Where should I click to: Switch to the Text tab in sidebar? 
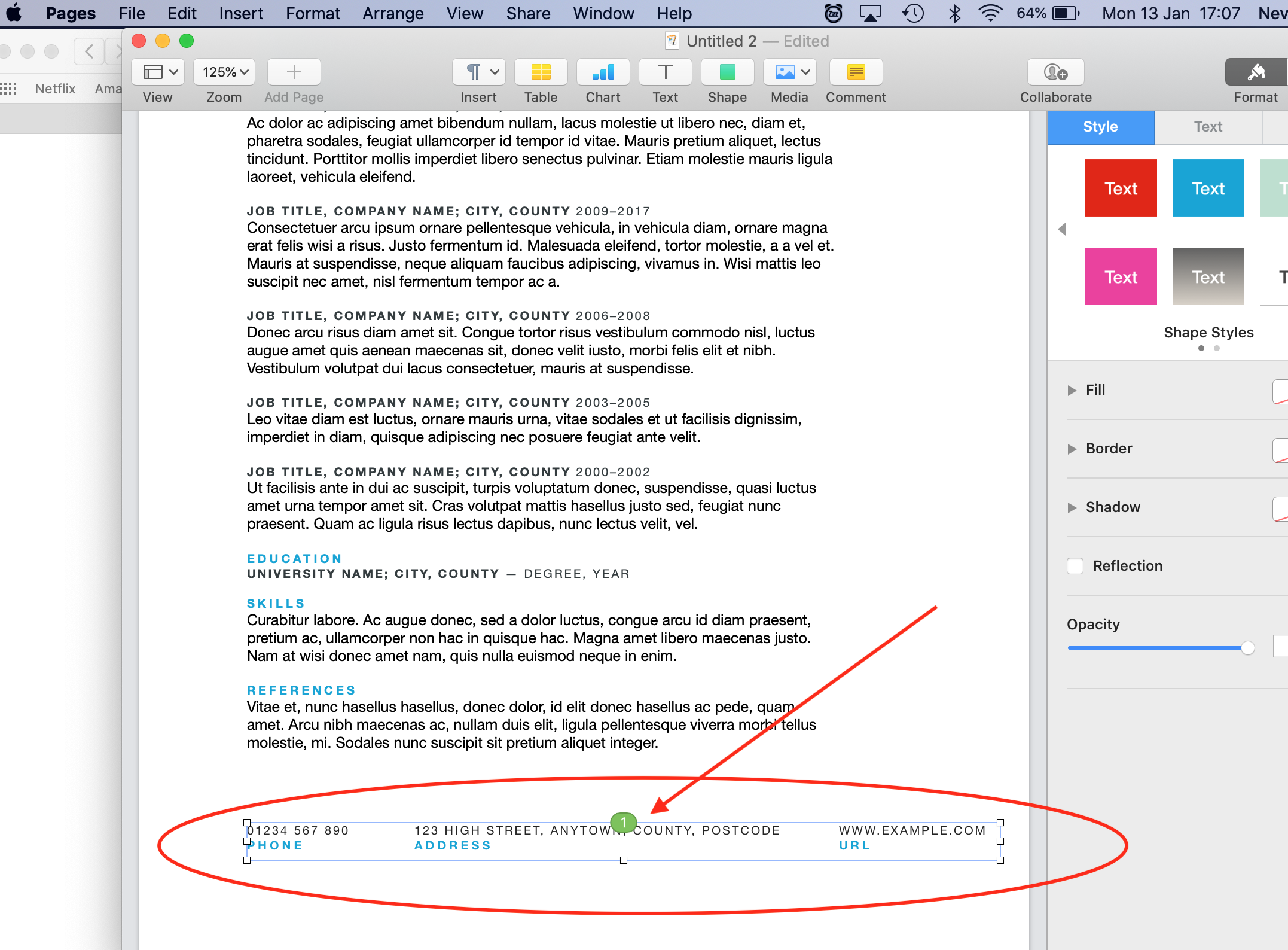pos(1208,127)
